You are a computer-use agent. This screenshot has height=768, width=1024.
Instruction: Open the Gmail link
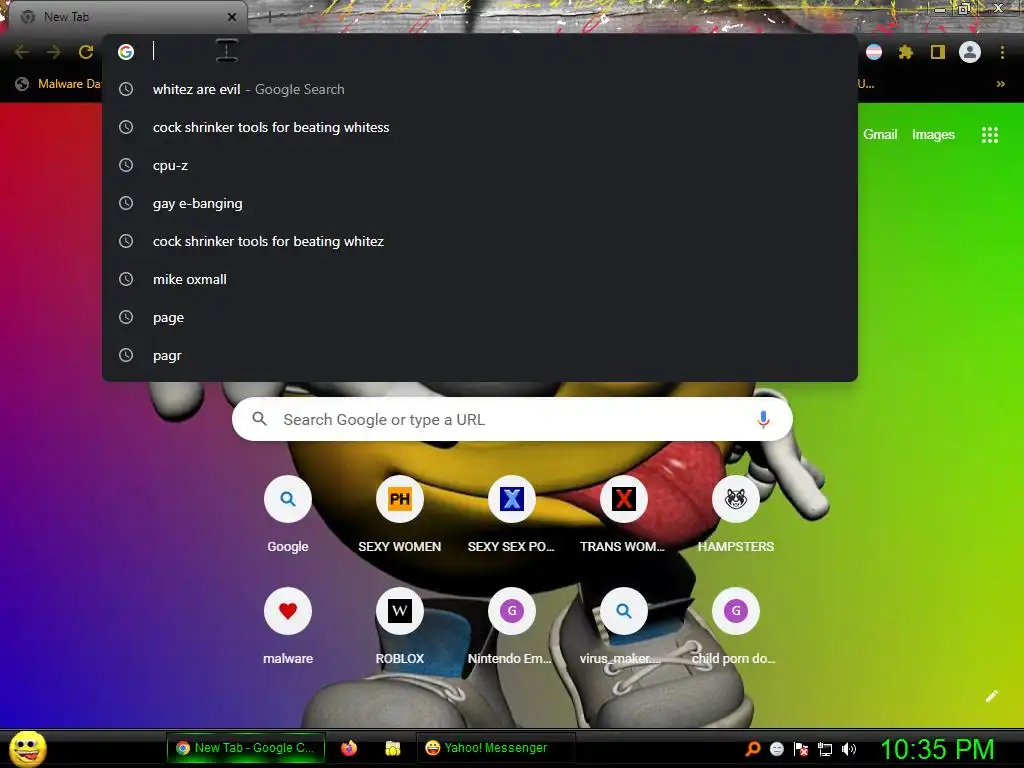880,135
